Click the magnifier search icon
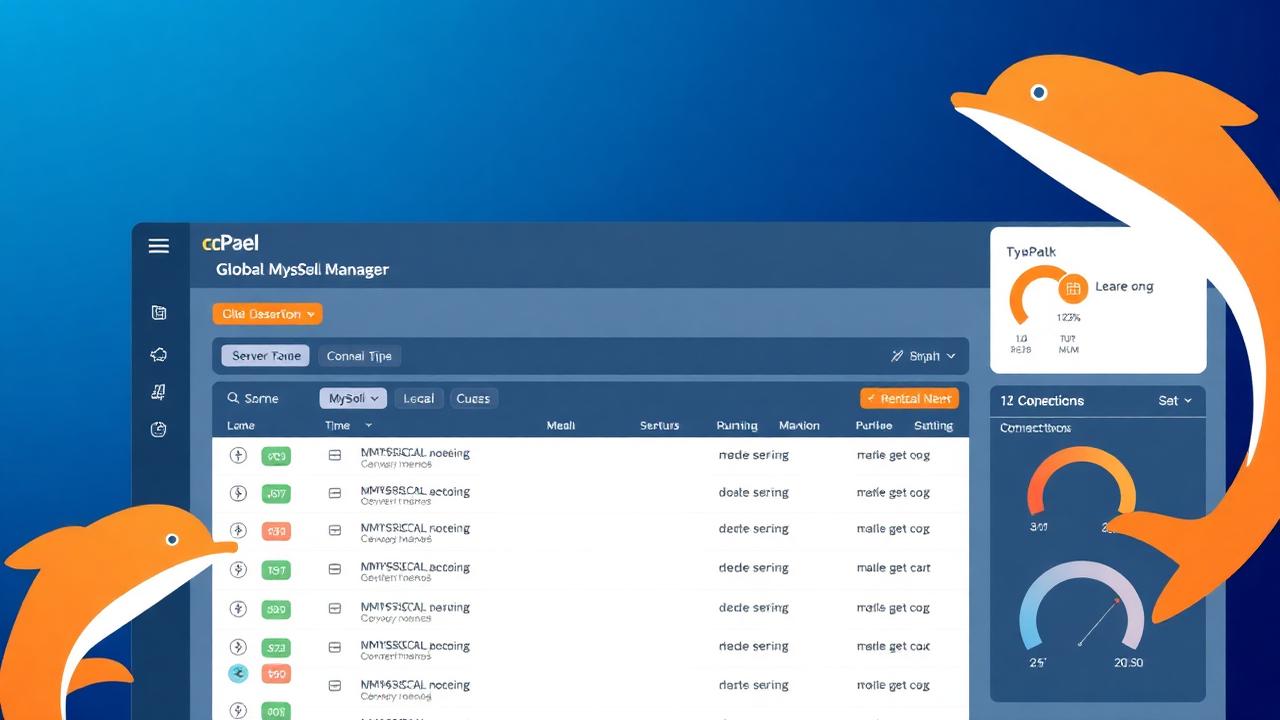This screenshot has width=1280, height=720. 233,398
